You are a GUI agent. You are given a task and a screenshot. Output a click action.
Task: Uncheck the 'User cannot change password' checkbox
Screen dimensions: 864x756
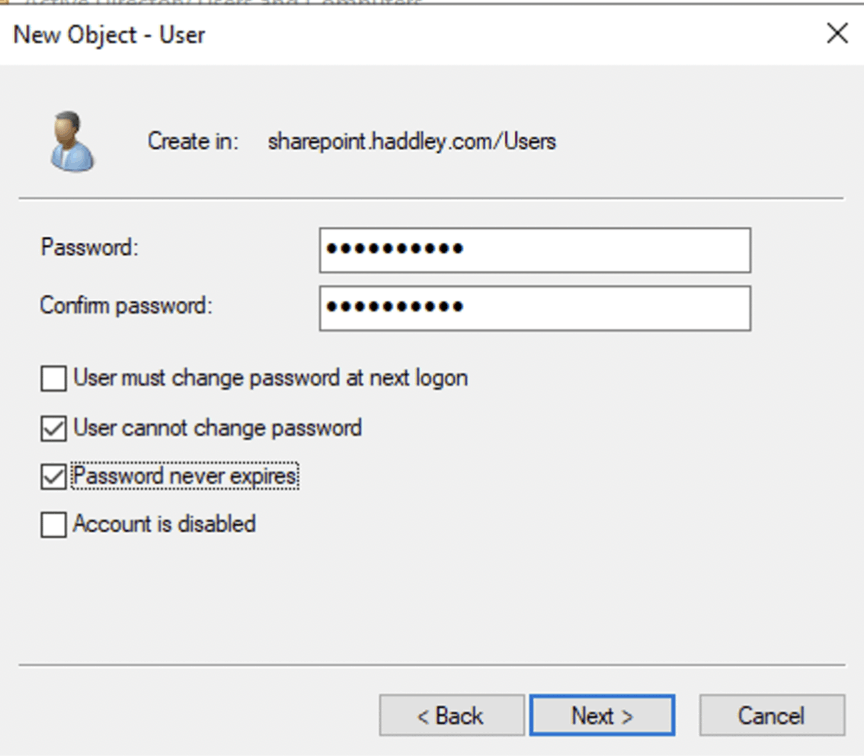point(53,429)
